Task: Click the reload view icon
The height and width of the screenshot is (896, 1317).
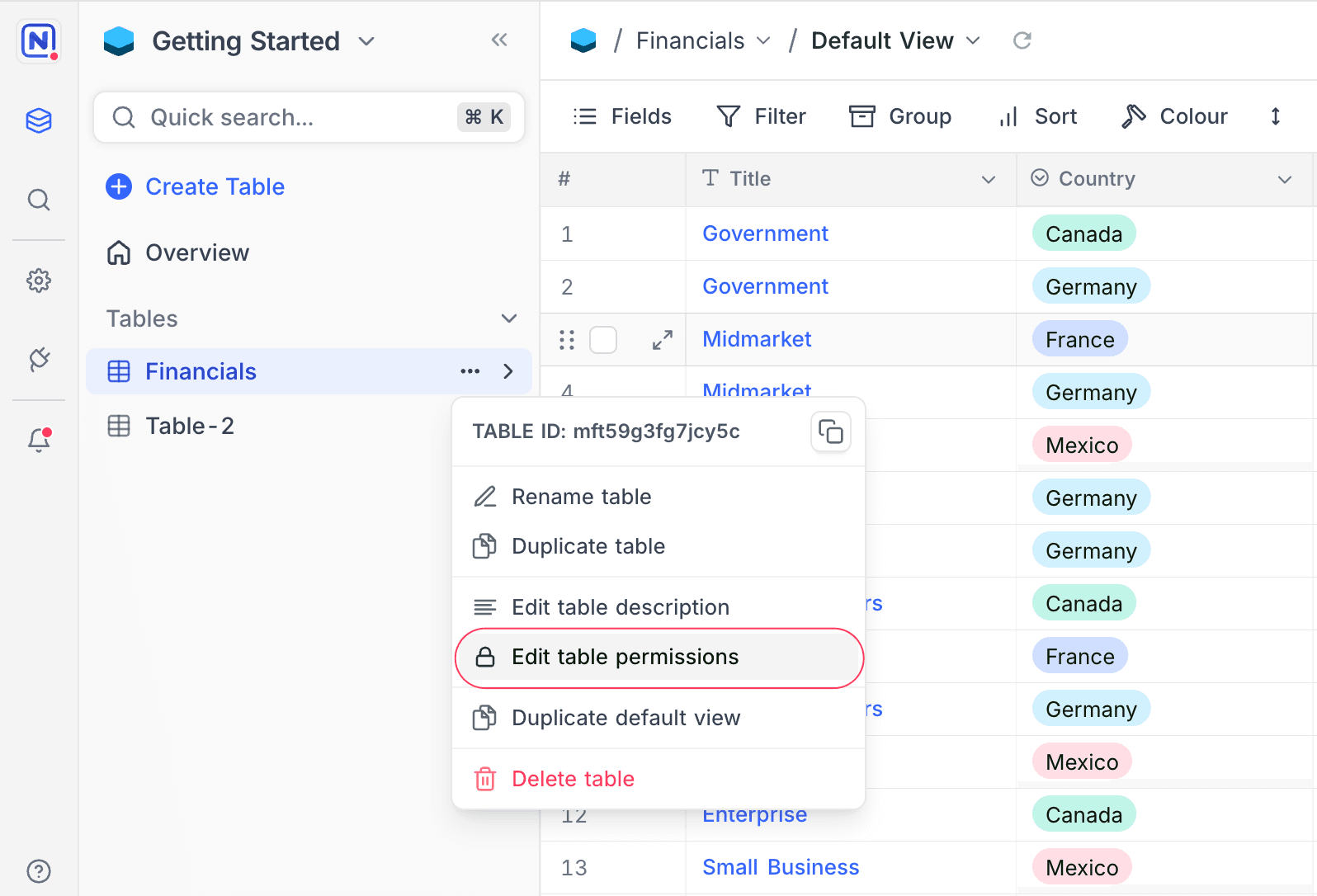Action: pos(1022,40)
